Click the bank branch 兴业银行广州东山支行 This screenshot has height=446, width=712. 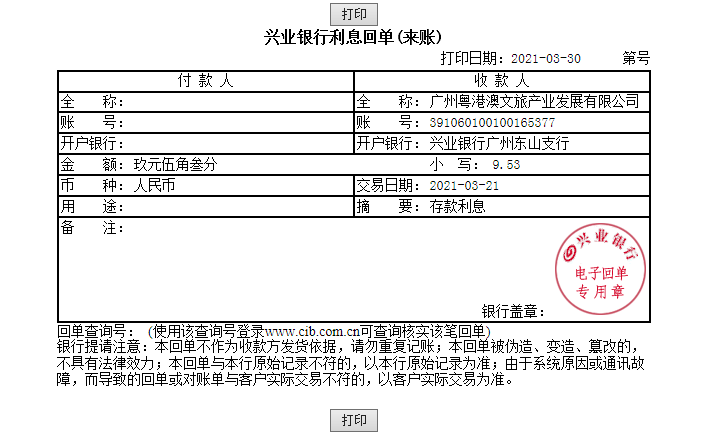[499, 144]
